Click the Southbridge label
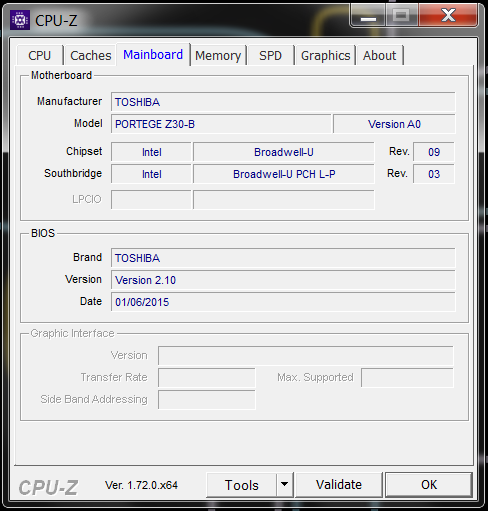 (73, 173)
